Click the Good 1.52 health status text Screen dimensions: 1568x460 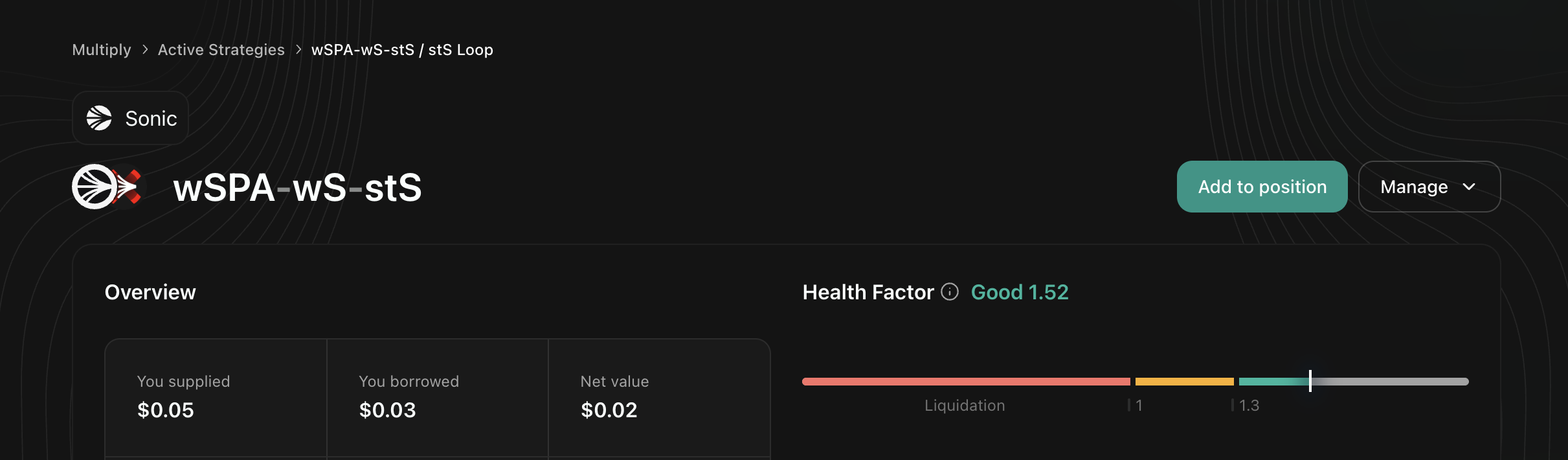click(x=1020, y=292)
